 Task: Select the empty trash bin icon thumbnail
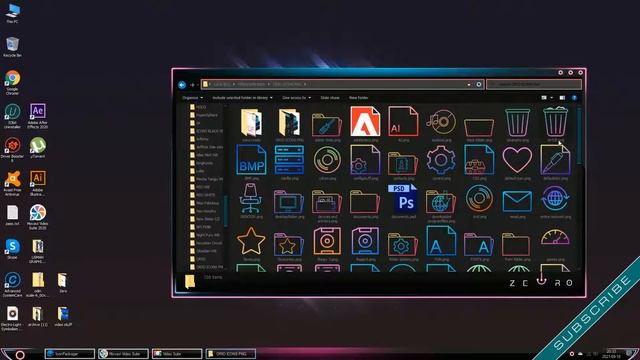[x=517, y=122]
